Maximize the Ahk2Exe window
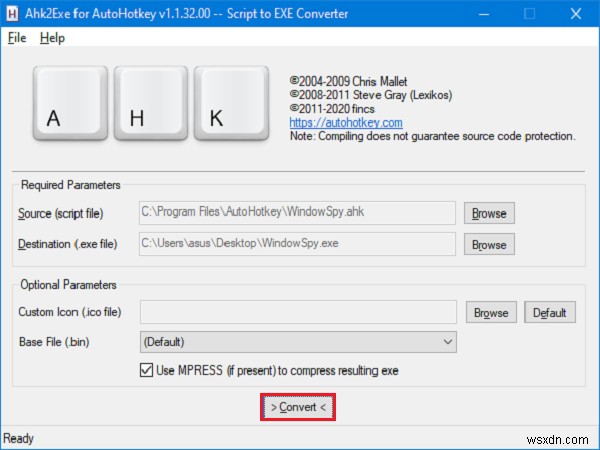The width and height of the screenshot is (600, 450). coord(530,14)
